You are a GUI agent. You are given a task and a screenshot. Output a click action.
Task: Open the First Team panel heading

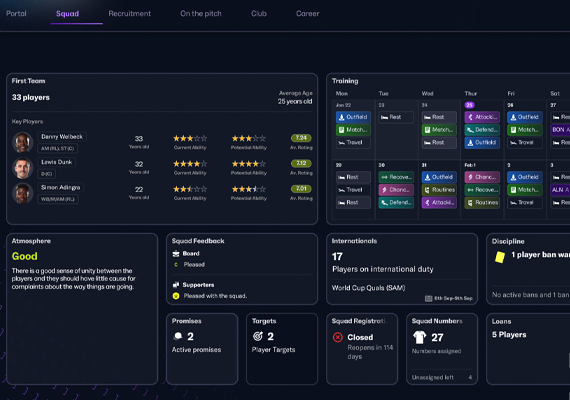click(28, 81)
